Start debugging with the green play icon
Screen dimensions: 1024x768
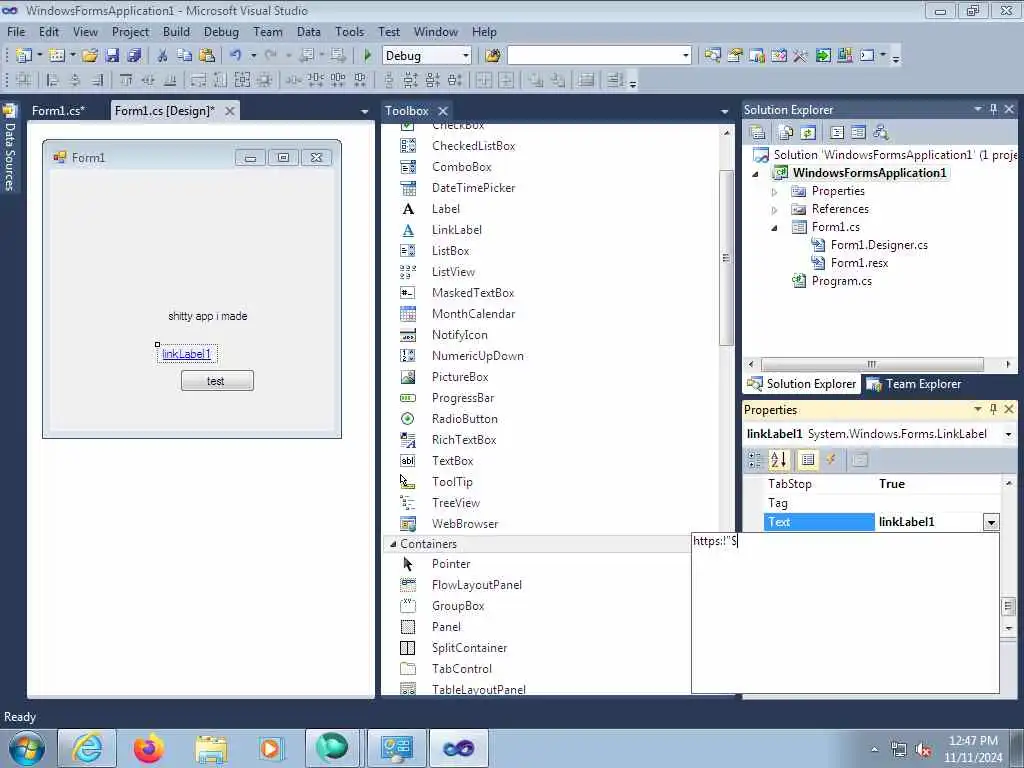click(x=367, y=56)
